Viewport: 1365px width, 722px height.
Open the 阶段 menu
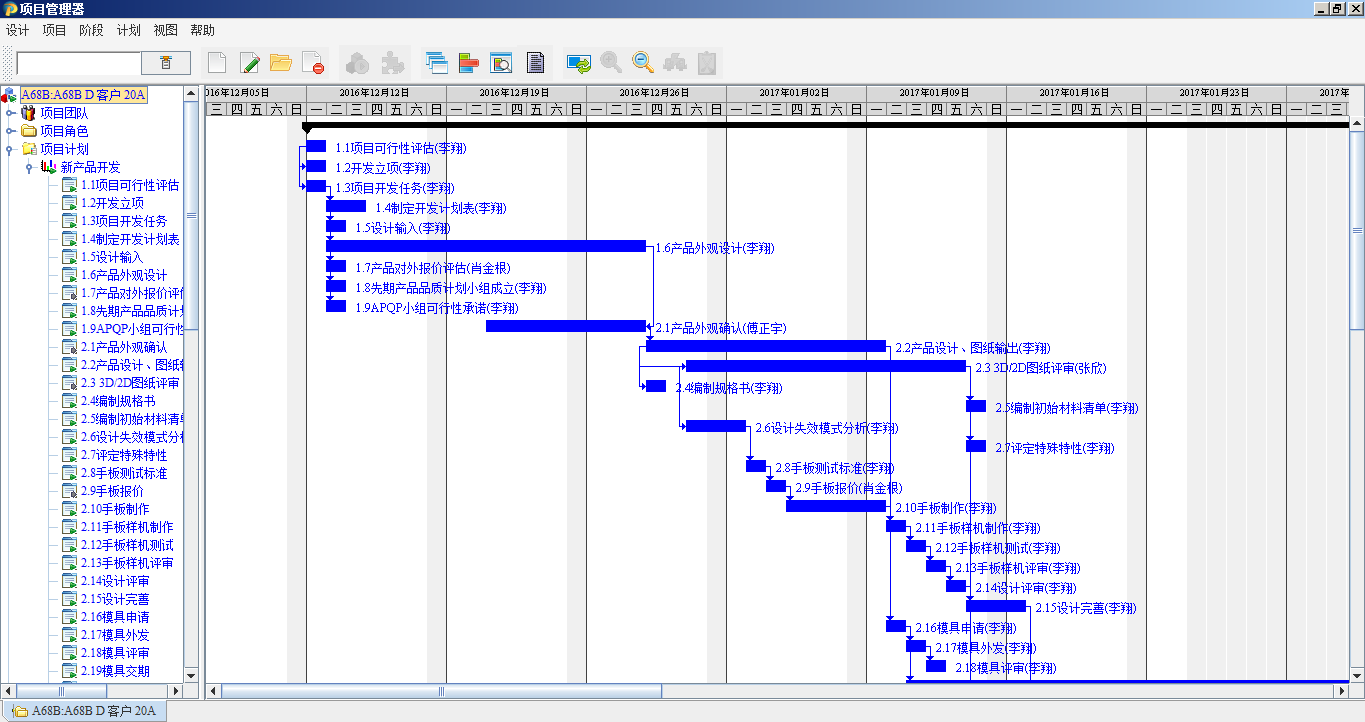click(x=91, y=30)
